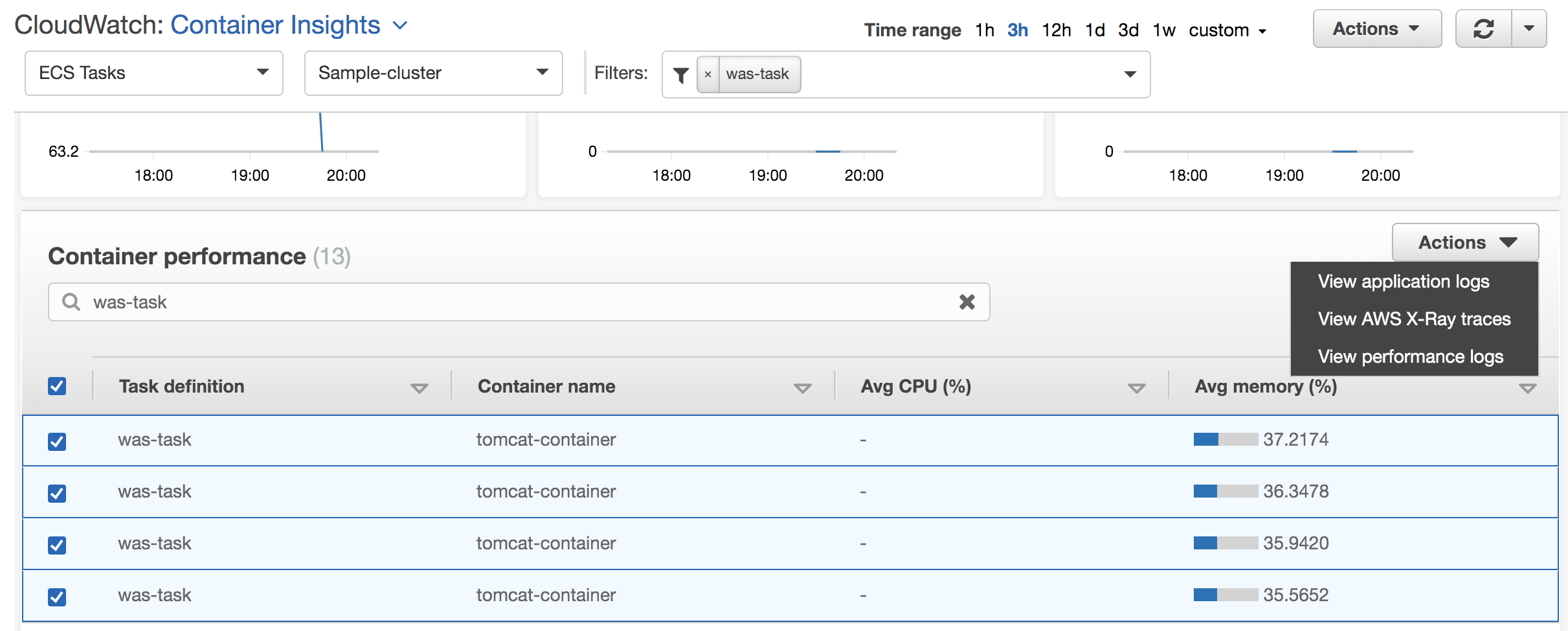Image resolution: width=1568 pixels, height=631 pixels.
Task: Uncheck the row with memory 35.9420
Action: (x=57, y=545)
